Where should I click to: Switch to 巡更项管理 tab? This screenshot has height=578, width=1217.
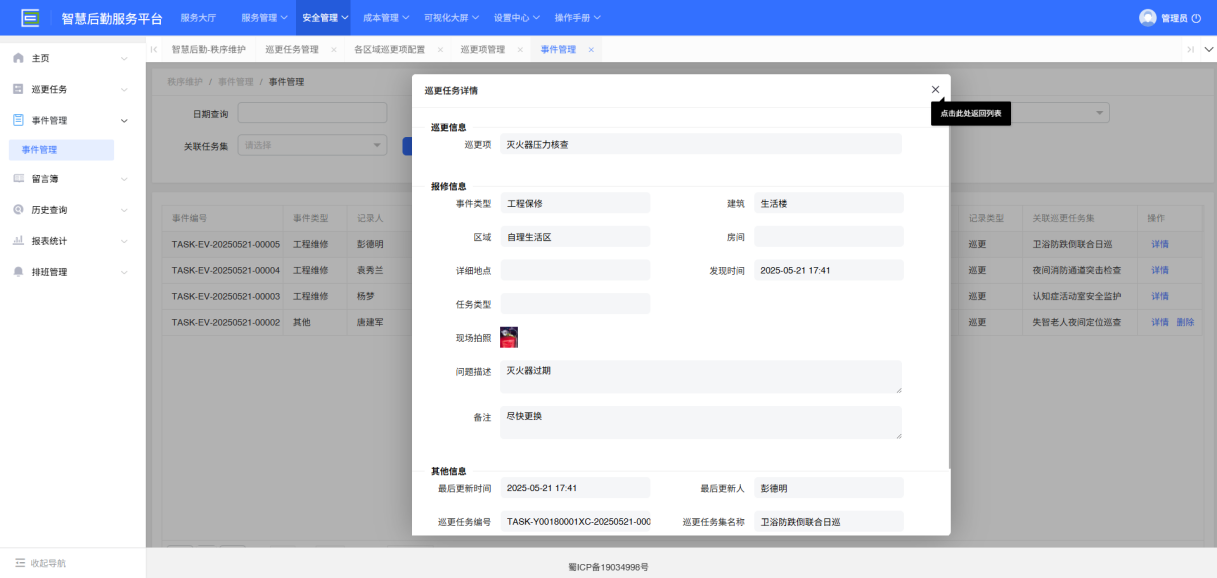click(483, 49)
